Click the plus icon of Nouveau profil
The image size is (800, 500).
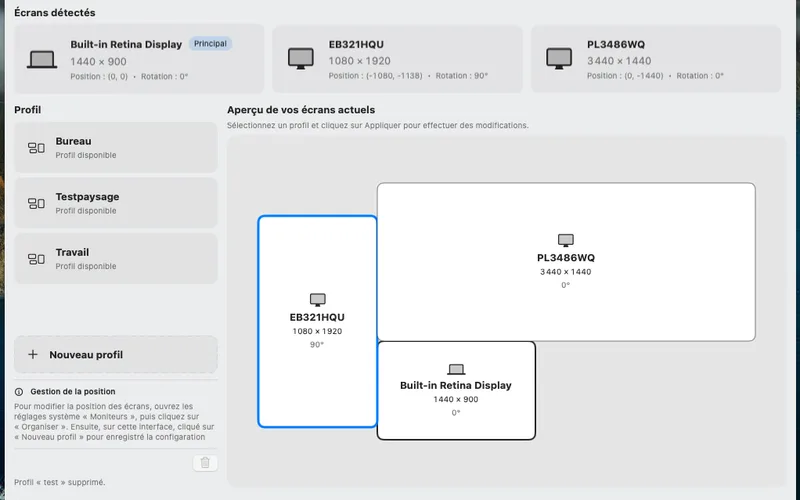(33, 354)
